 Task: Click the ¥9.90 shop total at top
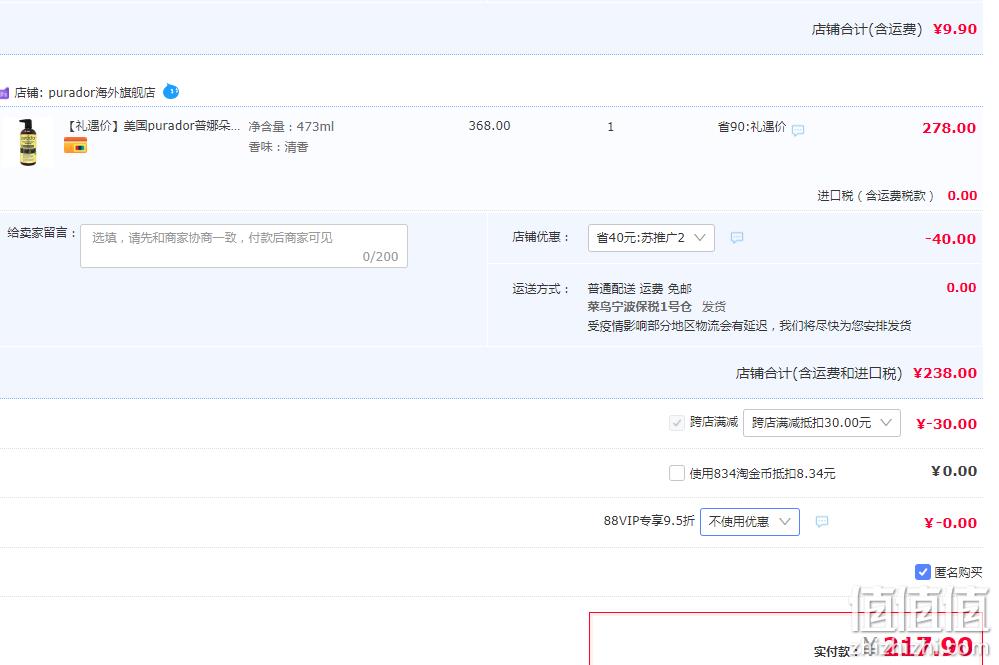[x=954, y=29]
